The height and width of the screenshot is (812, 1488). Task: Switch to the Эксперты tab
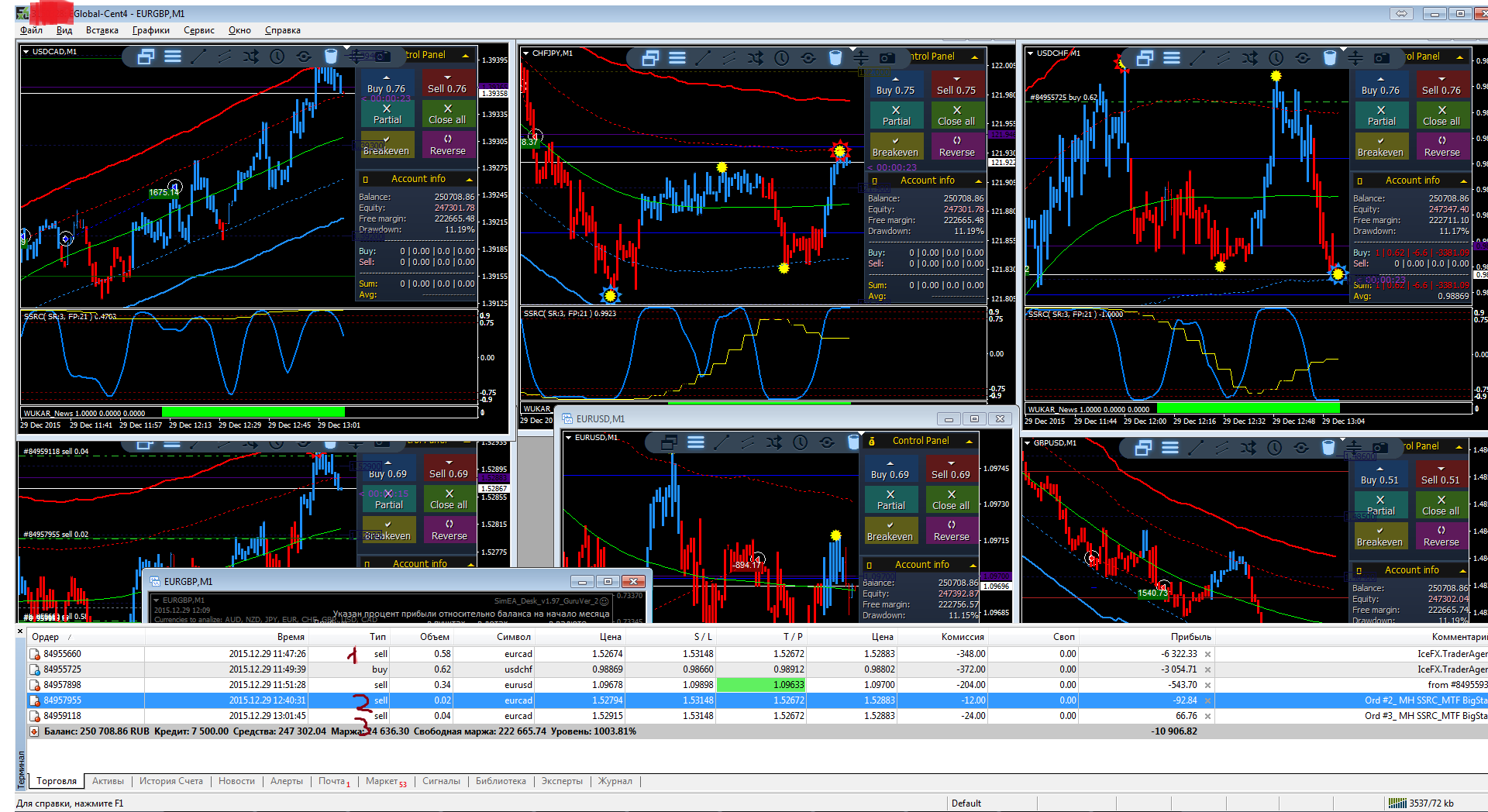562,781
